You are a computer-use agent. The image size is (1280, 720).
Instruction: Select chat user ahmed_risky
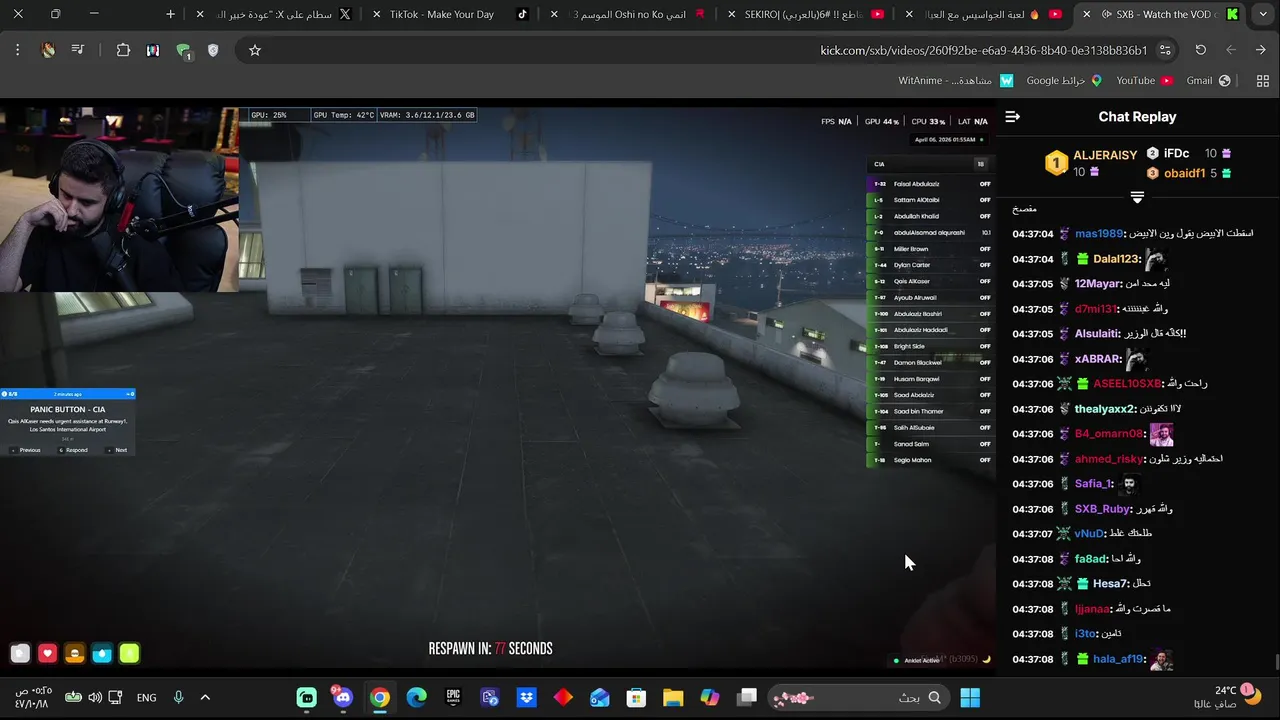(1109, 459)
